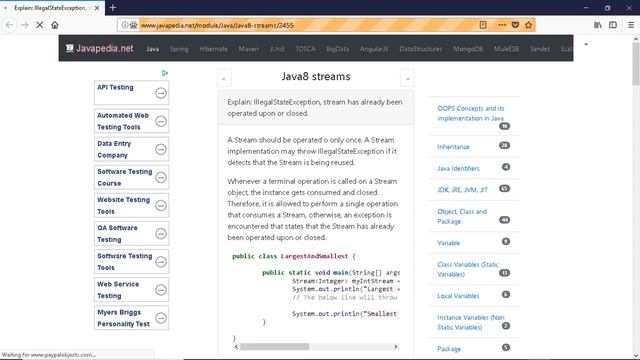Close the Explain: IllegalStateException tab
Image resolution: width=640 pixels, height=360 pixels.
coord(97,8)
